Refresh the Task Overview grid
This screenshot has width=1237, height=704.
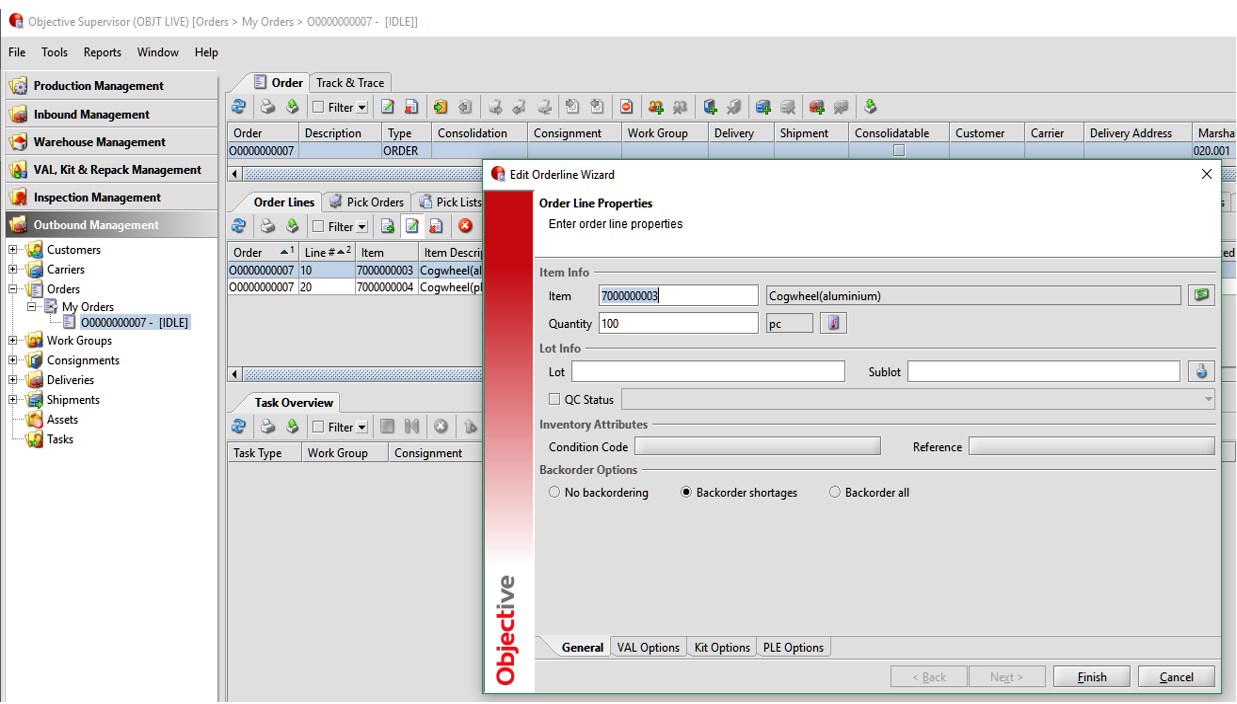(x=239, y=427)
